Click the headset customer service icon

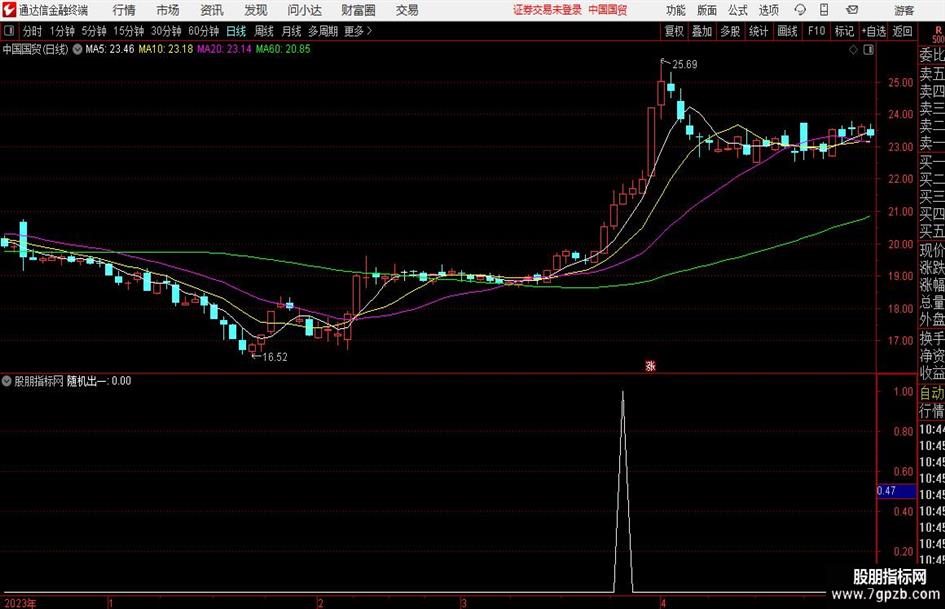point(800,10)
